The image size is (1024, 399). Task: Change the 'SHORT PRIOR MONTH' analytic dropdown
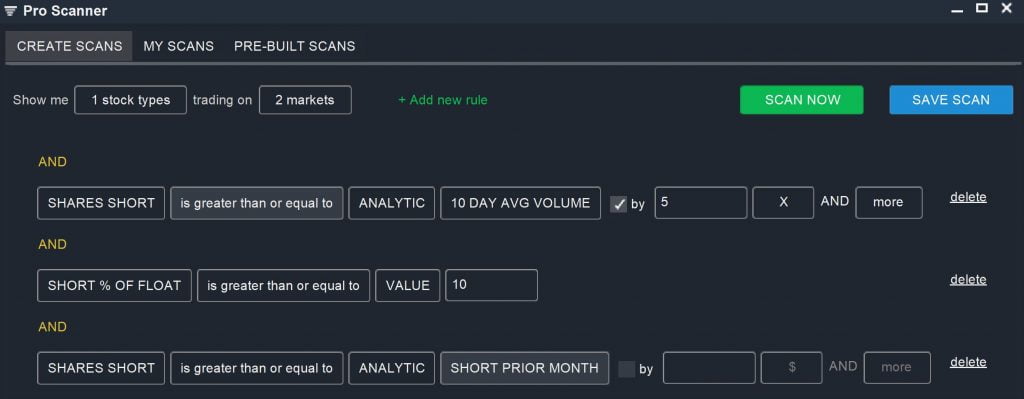pos(524,368)
